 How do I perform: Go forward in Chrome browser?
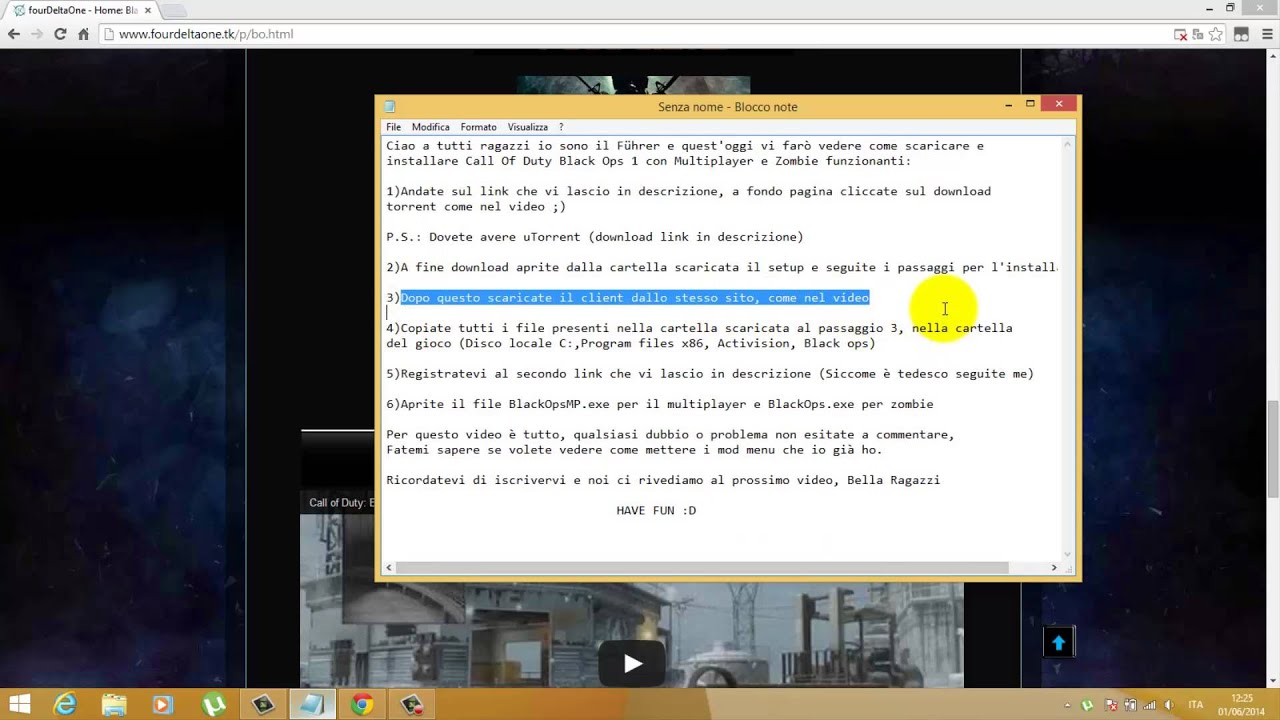37,34
